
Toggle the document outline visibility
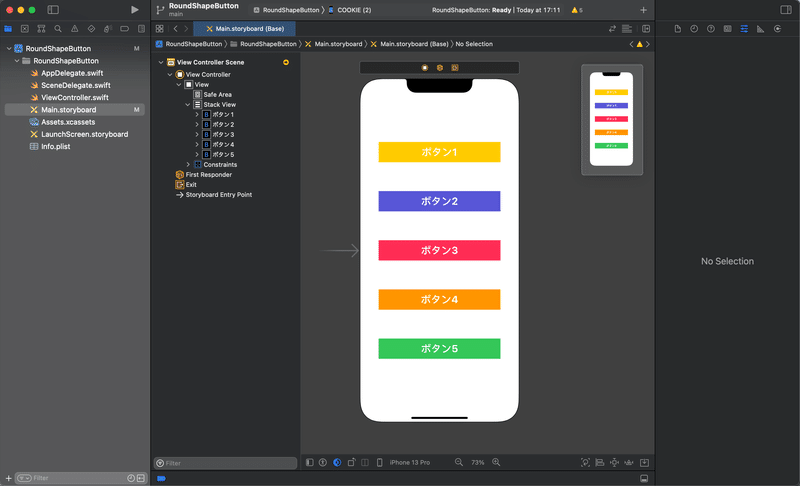[x=310, y=463]
